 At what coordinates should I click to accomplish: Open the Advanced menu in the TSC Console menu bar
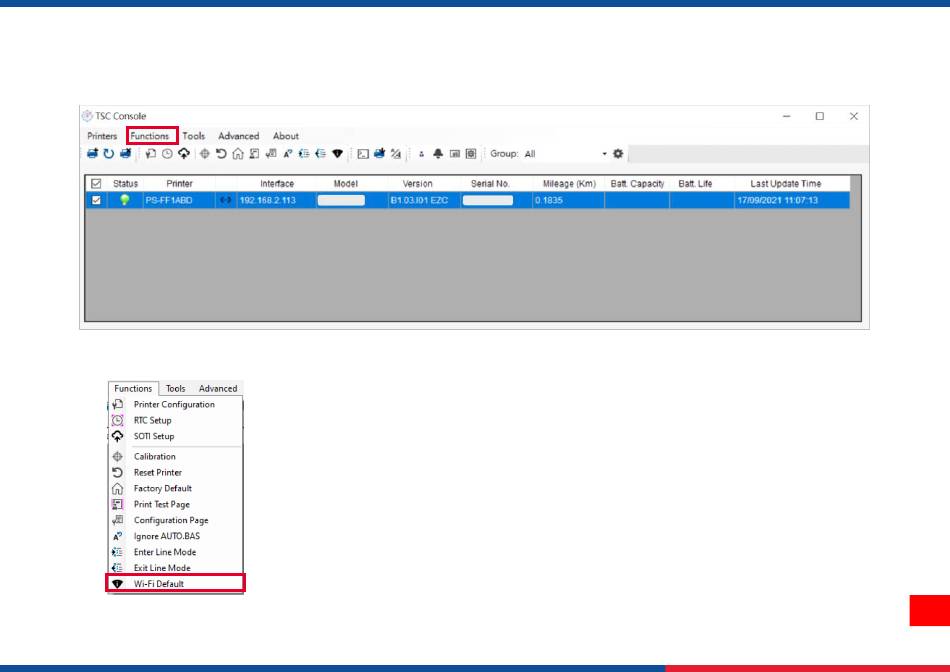[239, 136]
